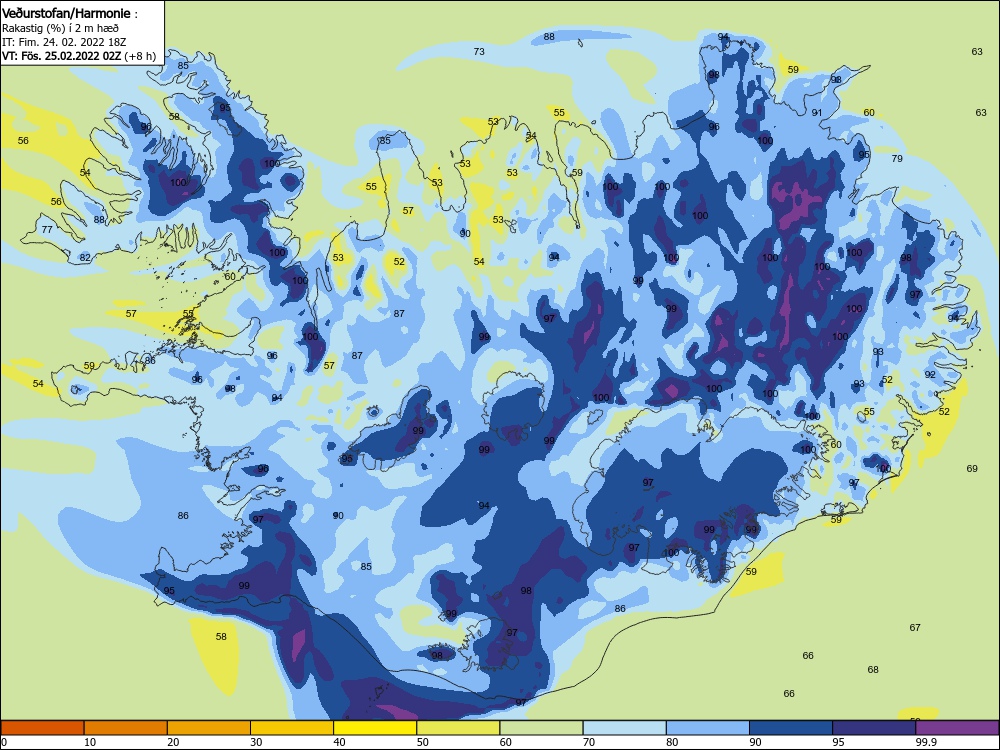The image size is (1000, 750).
Task: Click the humidity value '79' on the map
Action: coord(897,159)
